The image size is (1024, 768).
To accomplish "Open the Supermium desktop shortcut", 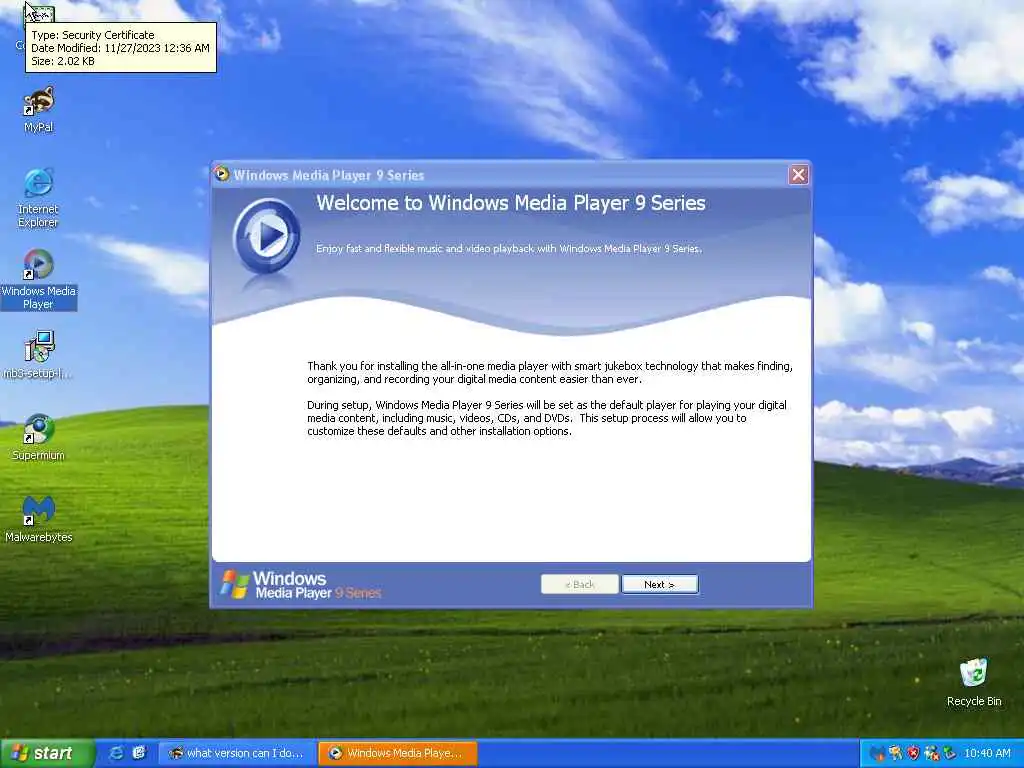I will point(39,437).
